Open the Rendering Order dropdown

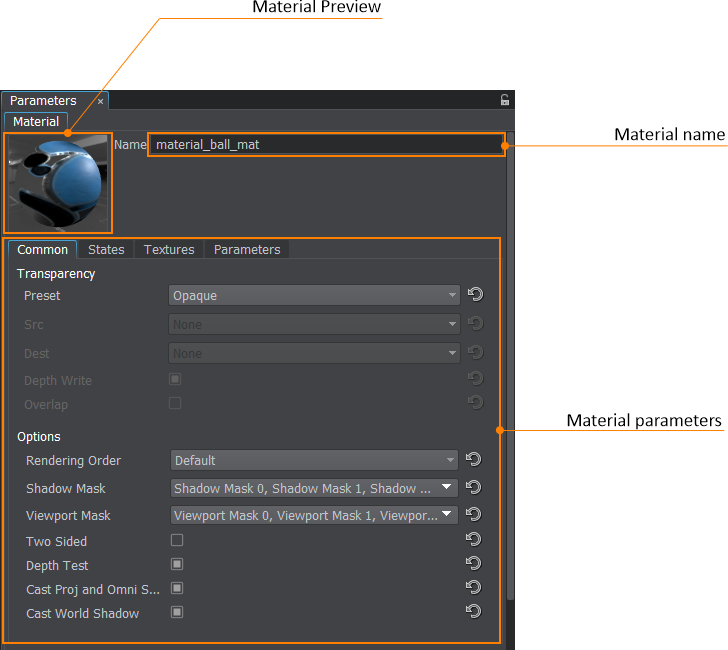click(x=314, y=460)
